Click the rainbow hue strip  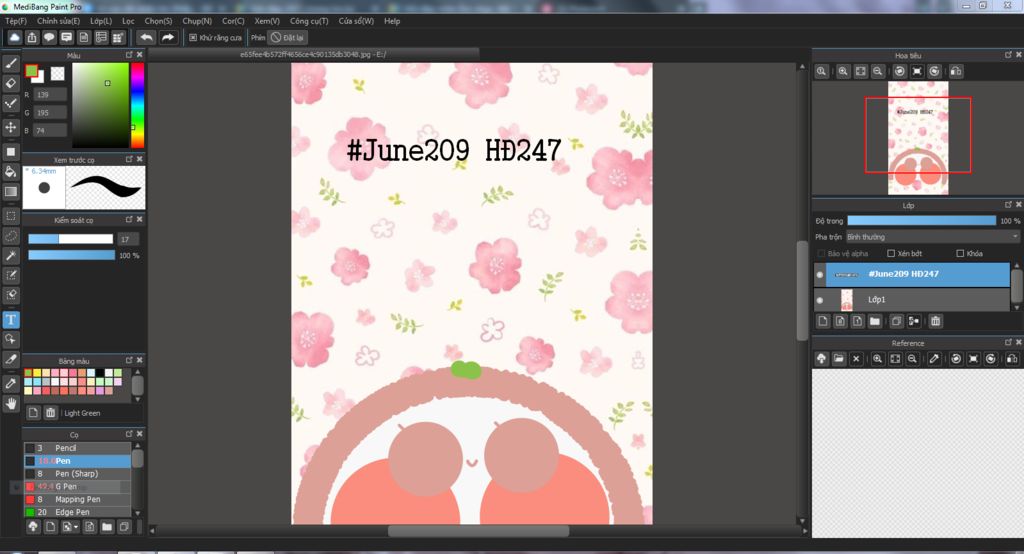[x=137, y=105]
